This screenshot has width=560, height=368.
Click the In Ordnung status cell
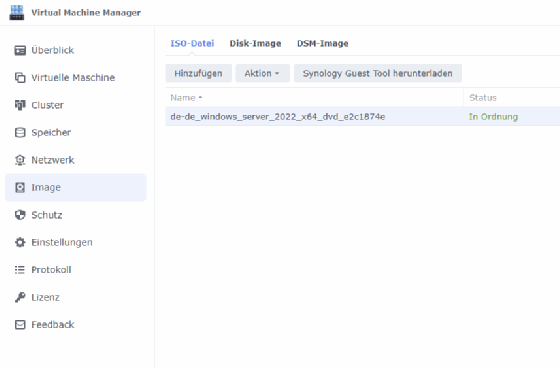[x=493, y=116]
